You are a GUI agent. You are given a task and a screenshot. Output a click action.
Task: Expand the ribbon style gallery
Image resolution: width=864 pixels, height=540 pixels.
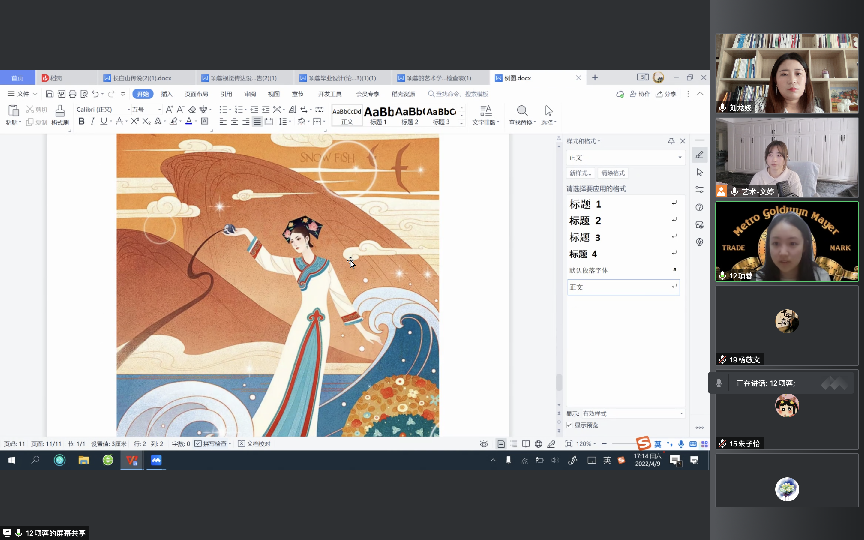pyautogui.click(x=462, y=123)
